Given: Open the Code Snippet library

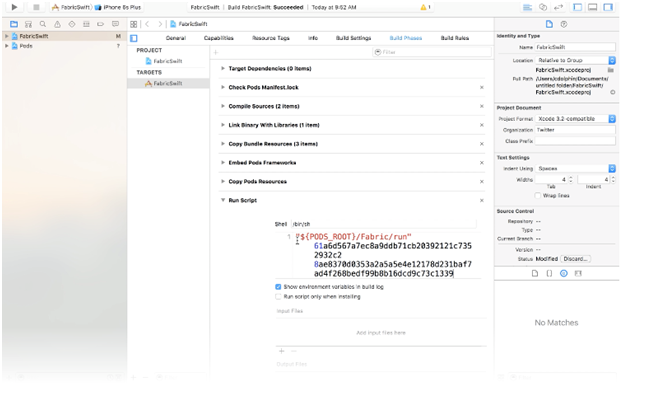Looking at the screenshot, I should [549, 273].
